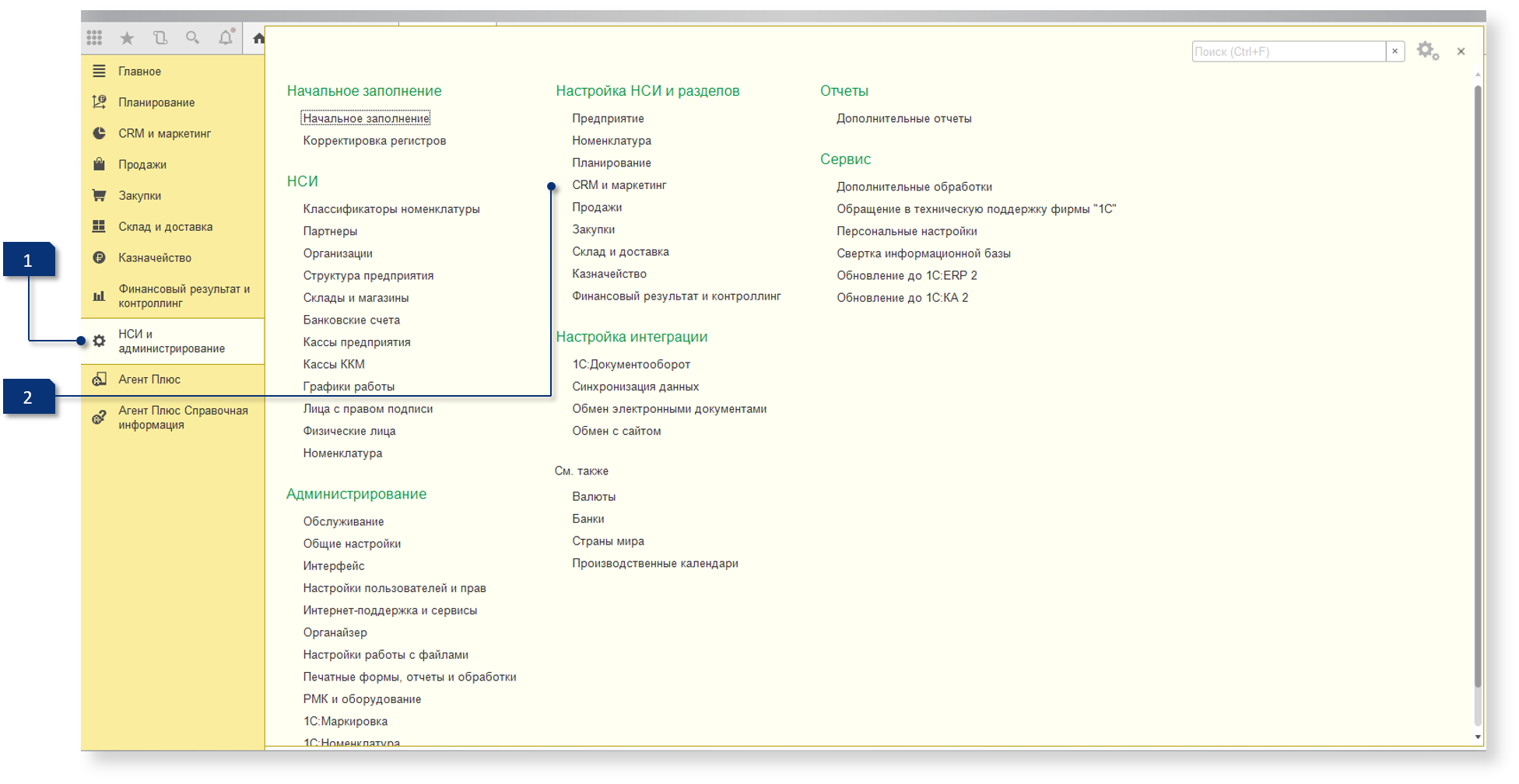Click the НСИ и администрирование gear icon
Viewport: 1519px width, 784px height.
point(99,341)
